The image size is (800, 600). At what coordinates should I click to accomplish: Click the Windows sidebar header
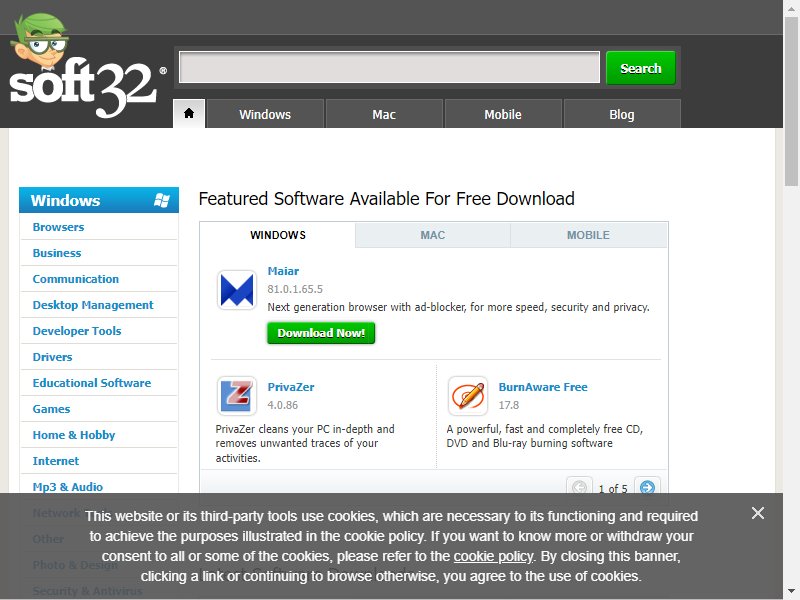[99, 200]
